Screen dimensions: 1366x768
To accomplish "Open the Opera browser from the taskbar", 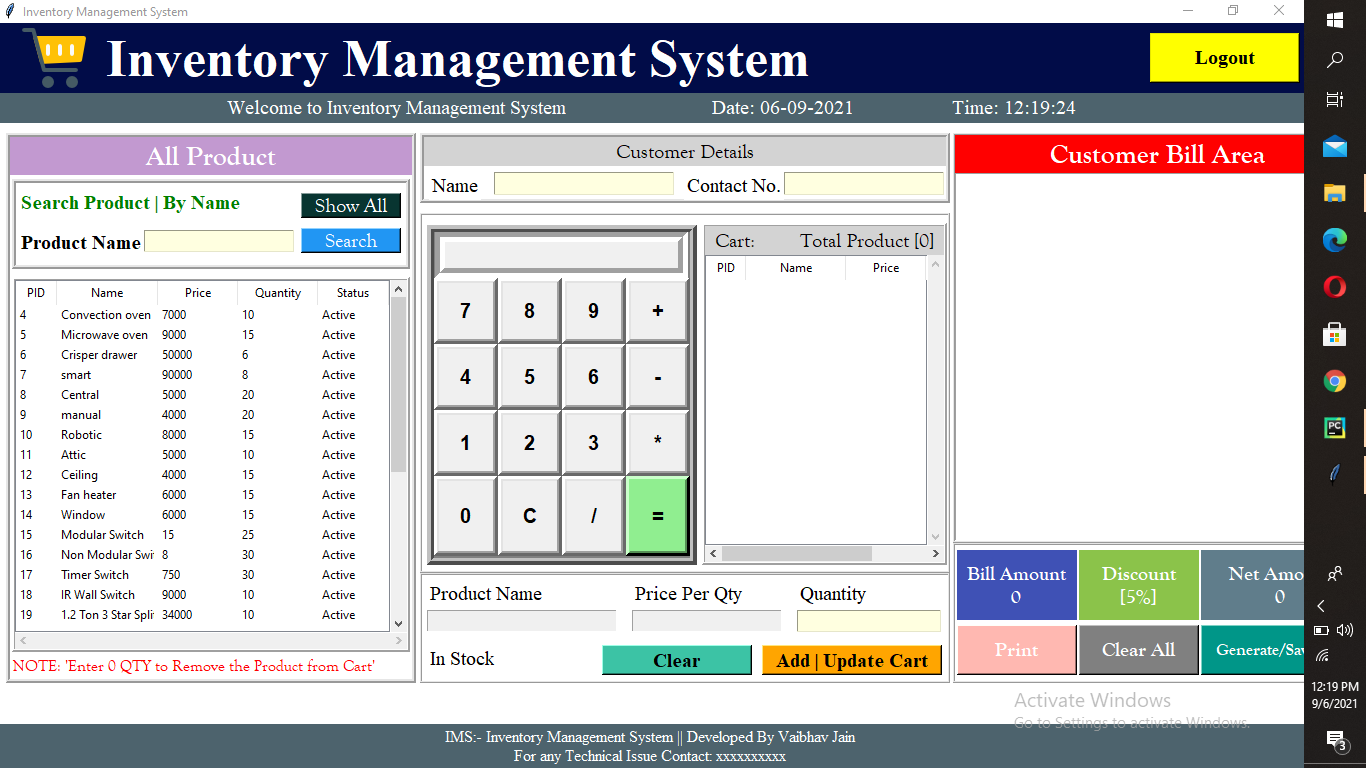I will [1334, 287].
